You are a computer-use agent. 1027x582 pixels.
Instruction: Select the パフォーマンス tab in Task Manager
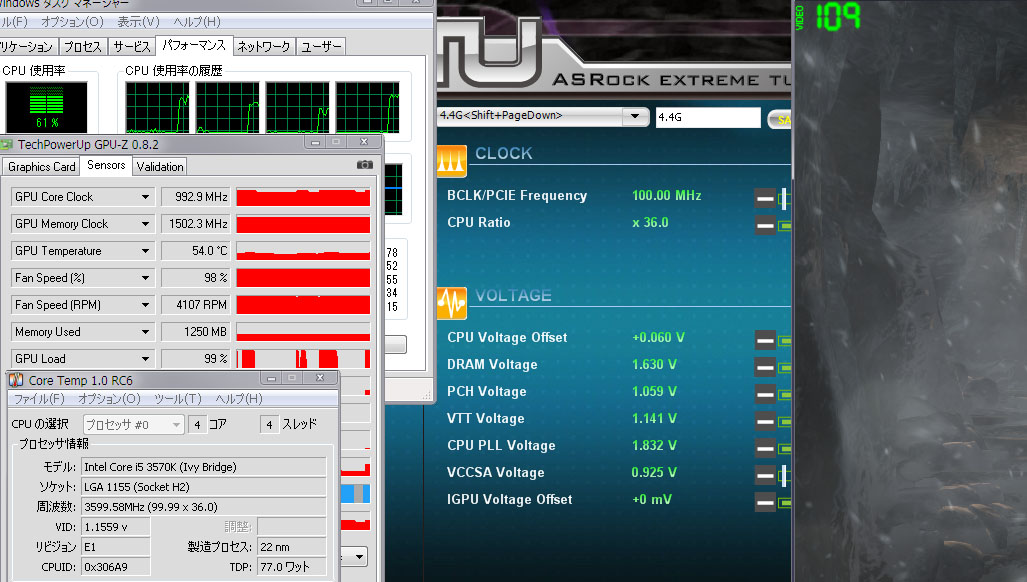point(194,45)
